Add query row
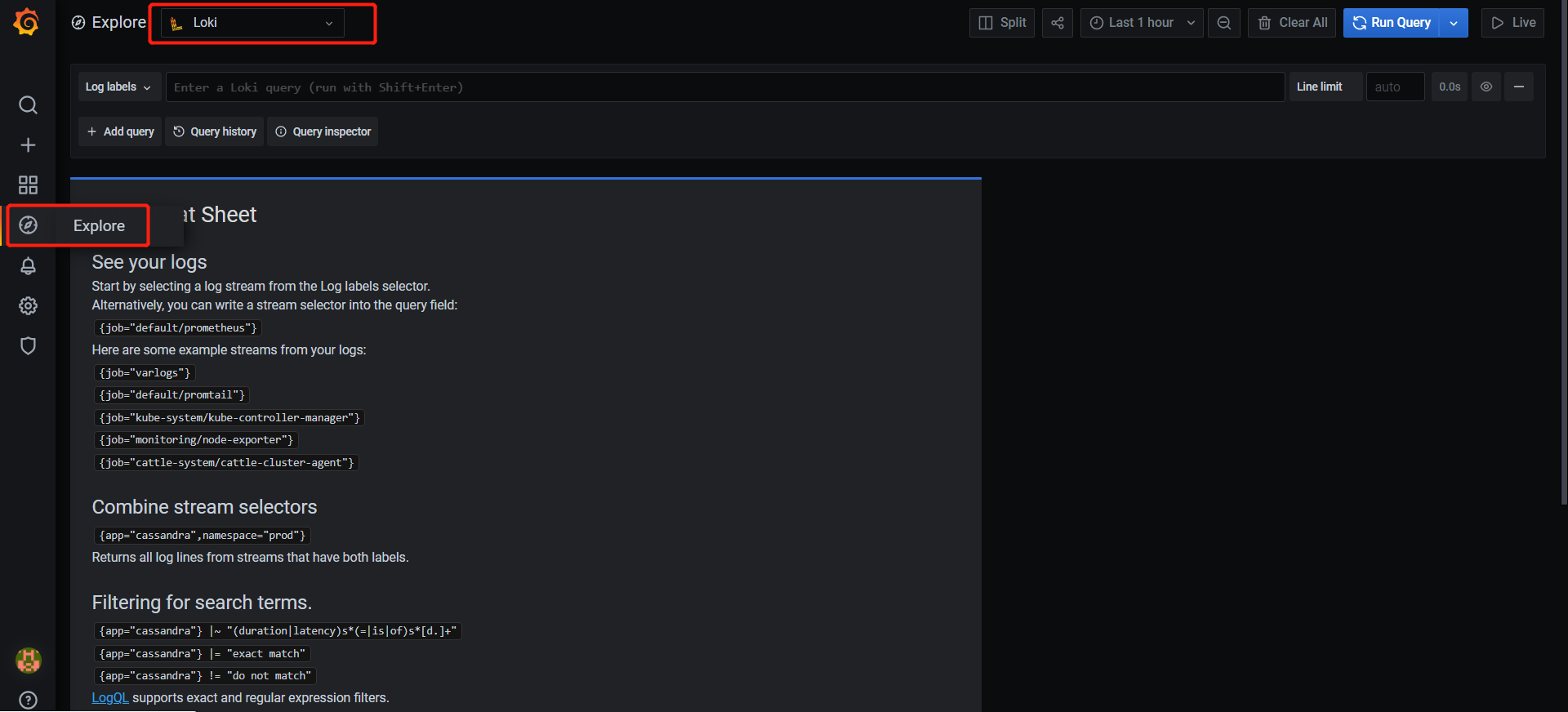 pyautogui.click(x=120, y=131)
